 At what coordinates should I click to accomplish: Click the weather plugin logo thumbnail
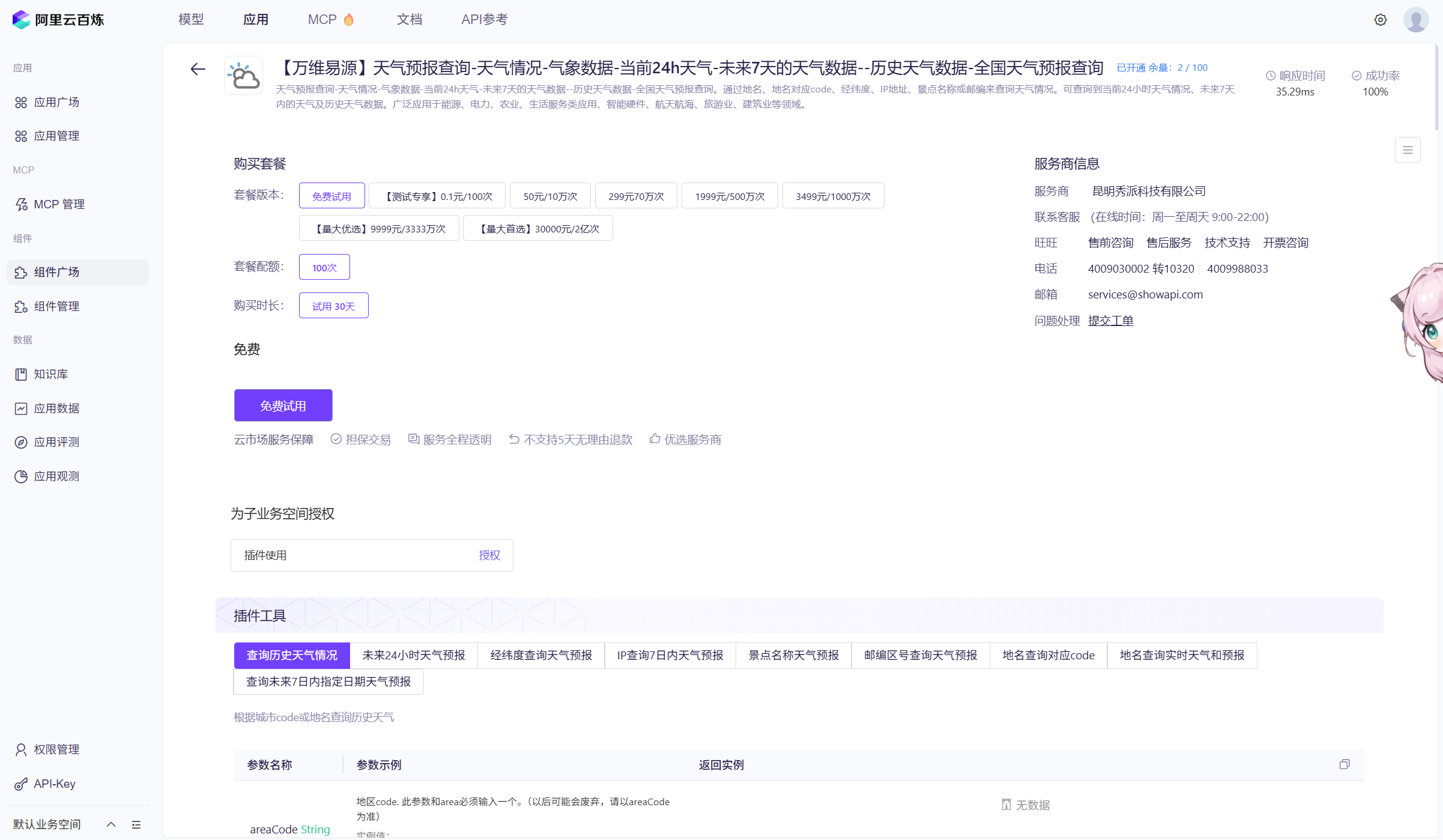(x=243, y=76)
